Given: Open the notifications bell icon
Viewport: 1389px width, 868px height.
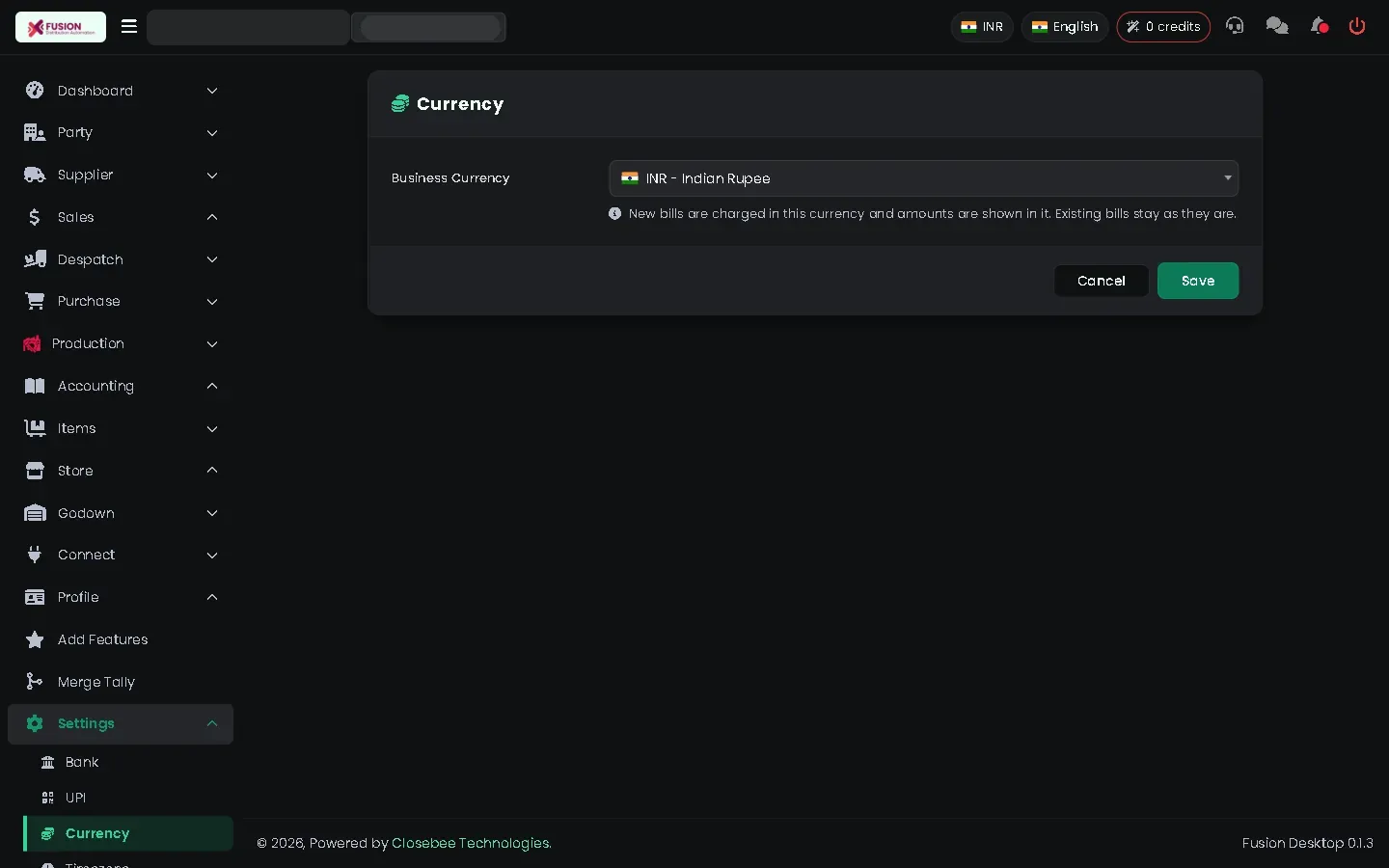Looking at the screenshot, I should (1320, 26).
